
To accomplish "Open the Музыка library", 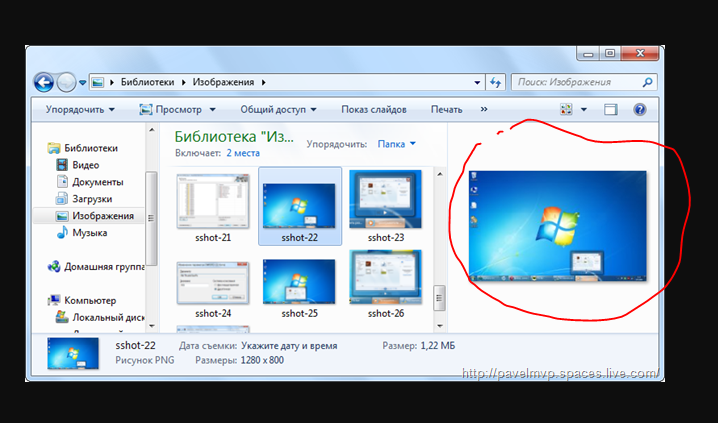I will [x=90, y=233].
